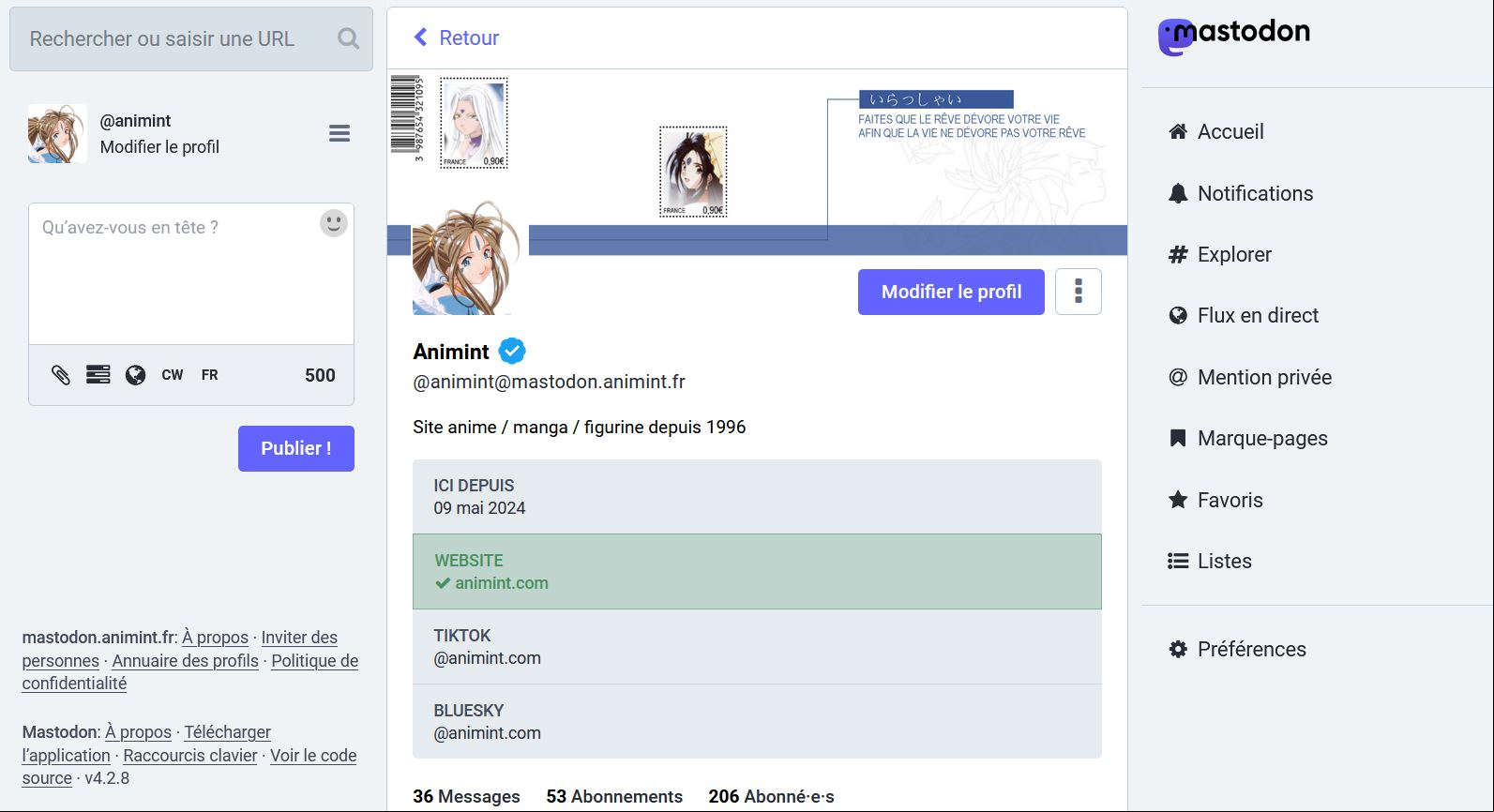This screenshot has width=1494, height=812.
Task: Click the Modifier le profil sidebar link
Action: click(159, 147)
